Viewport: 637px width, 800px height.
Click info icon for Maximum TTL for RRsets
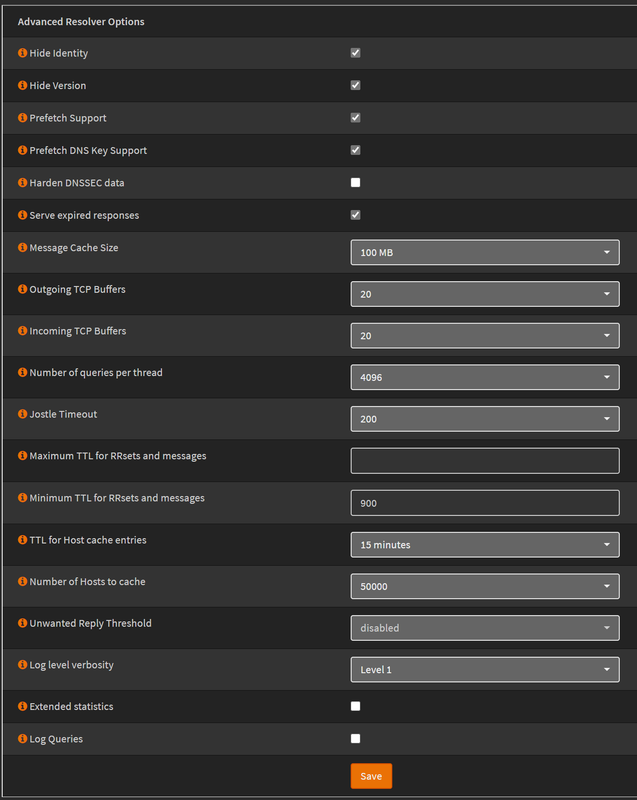coord(22,456)
